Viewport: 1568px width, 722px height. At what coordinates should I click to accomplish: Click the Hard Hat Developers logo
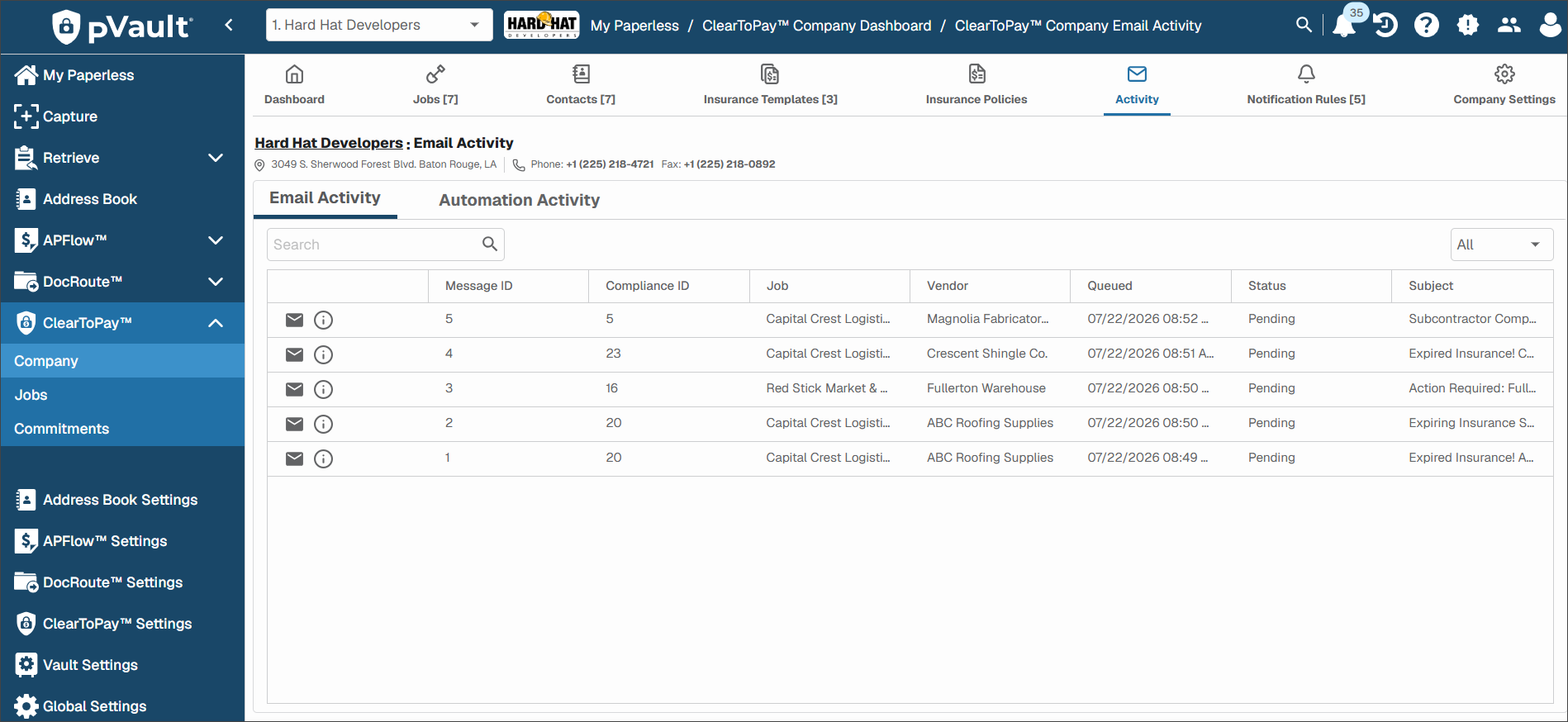pyautogui.click(x=542, y=25)
